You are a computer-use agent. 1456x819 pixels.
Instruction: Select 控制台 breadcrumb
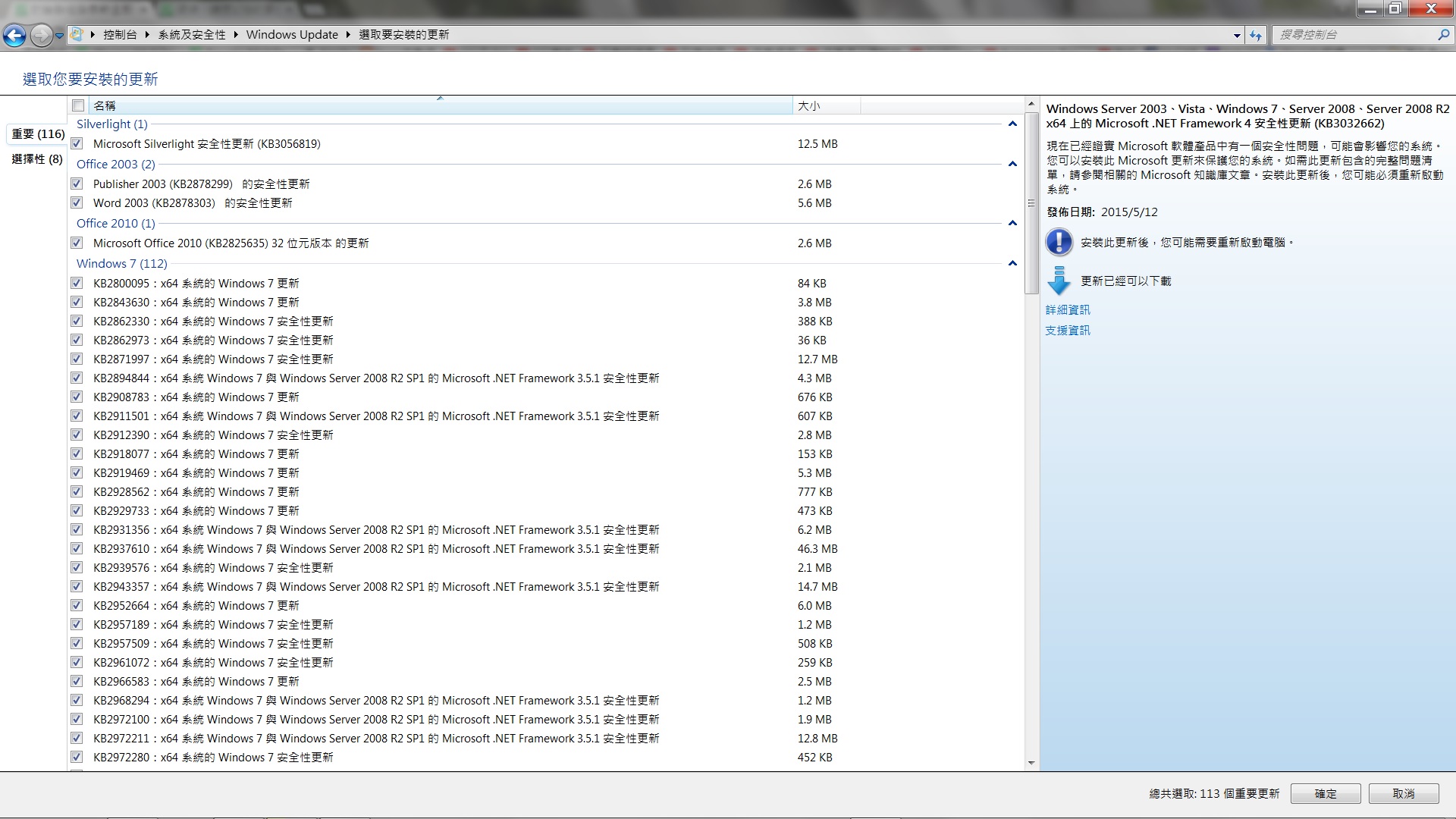(x=120, y=35)
